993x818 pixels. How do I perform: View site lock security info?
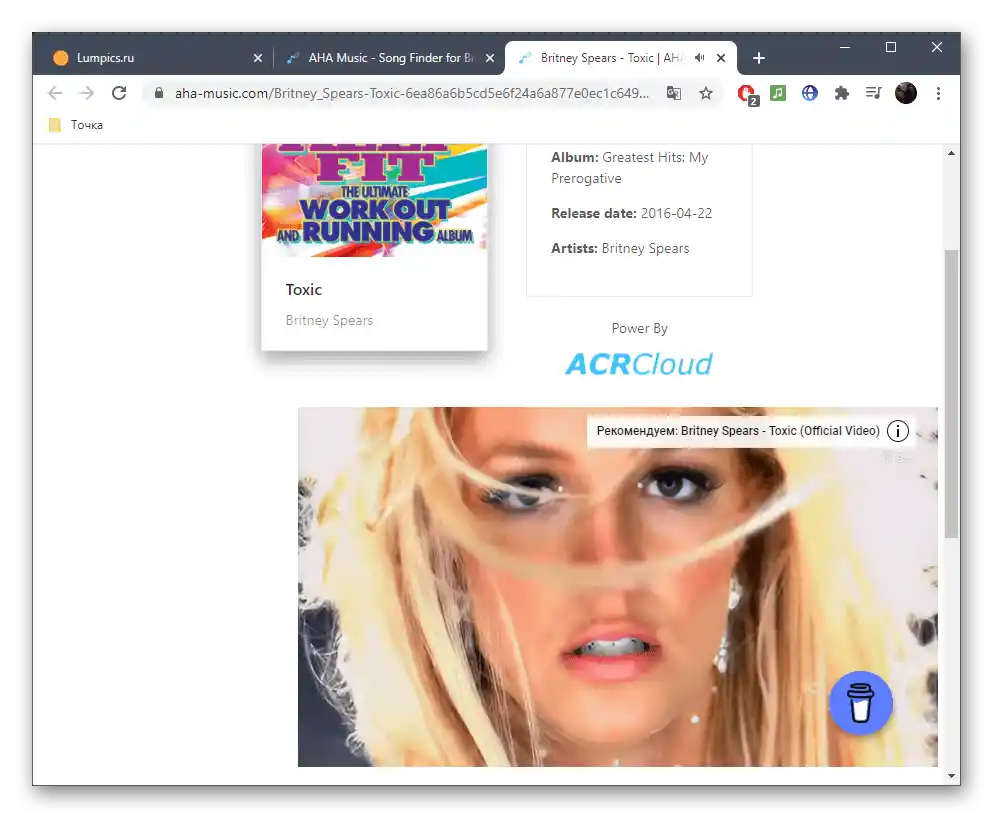(159, 93)
